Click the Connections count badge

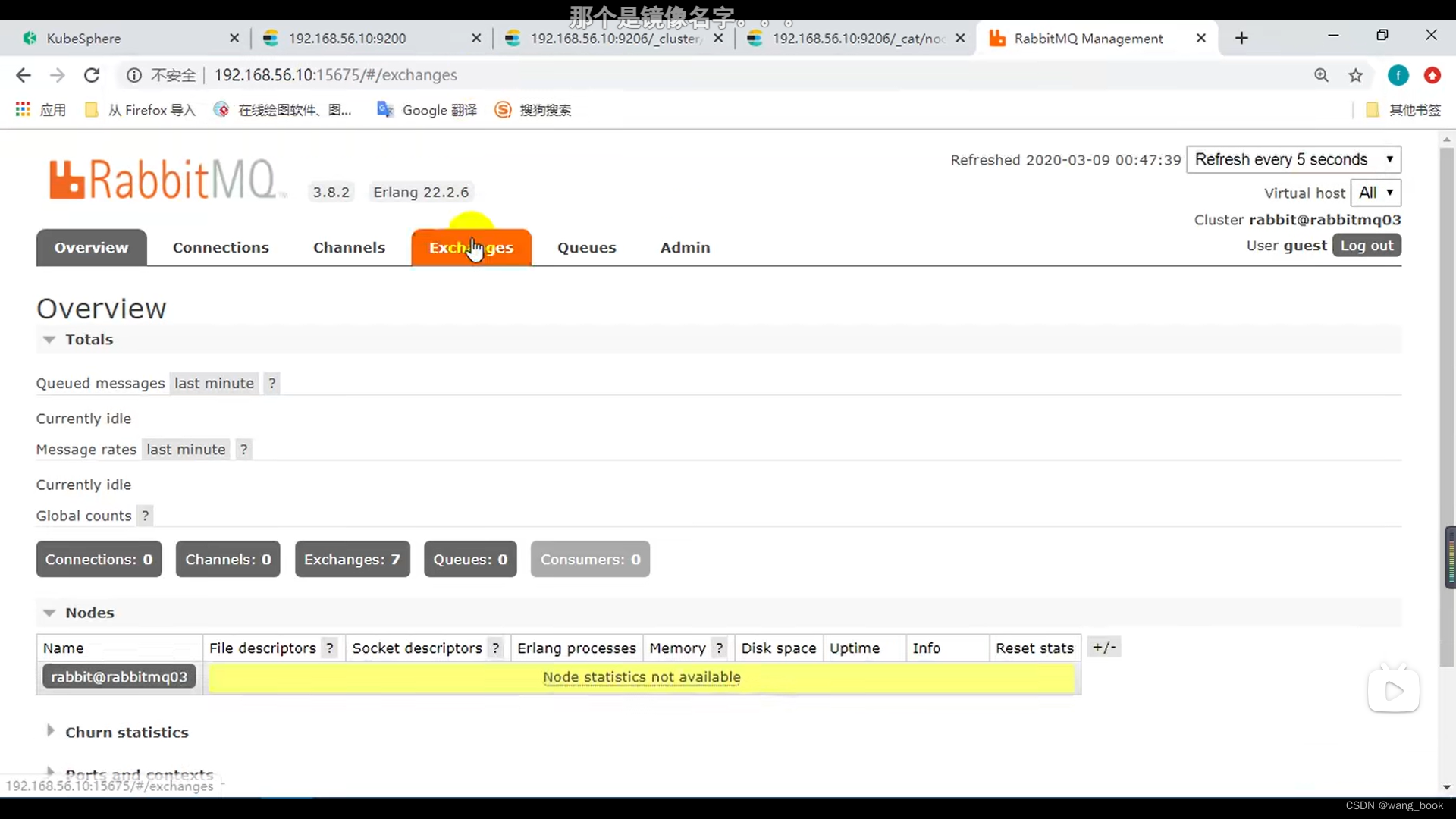(99, 559)
